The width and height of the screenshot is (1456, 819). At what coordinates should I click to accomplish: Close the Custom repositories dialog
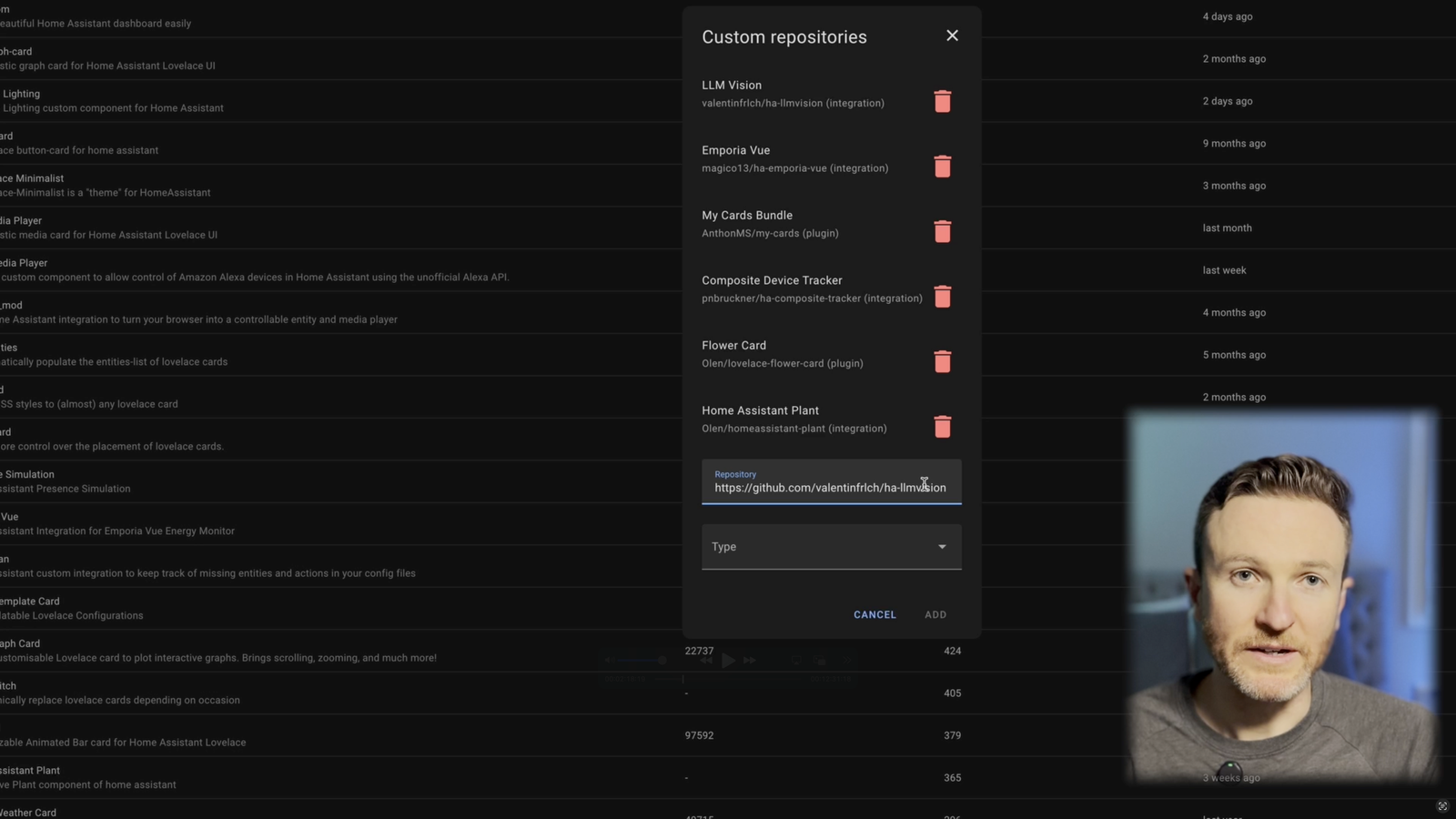[952, 35]
